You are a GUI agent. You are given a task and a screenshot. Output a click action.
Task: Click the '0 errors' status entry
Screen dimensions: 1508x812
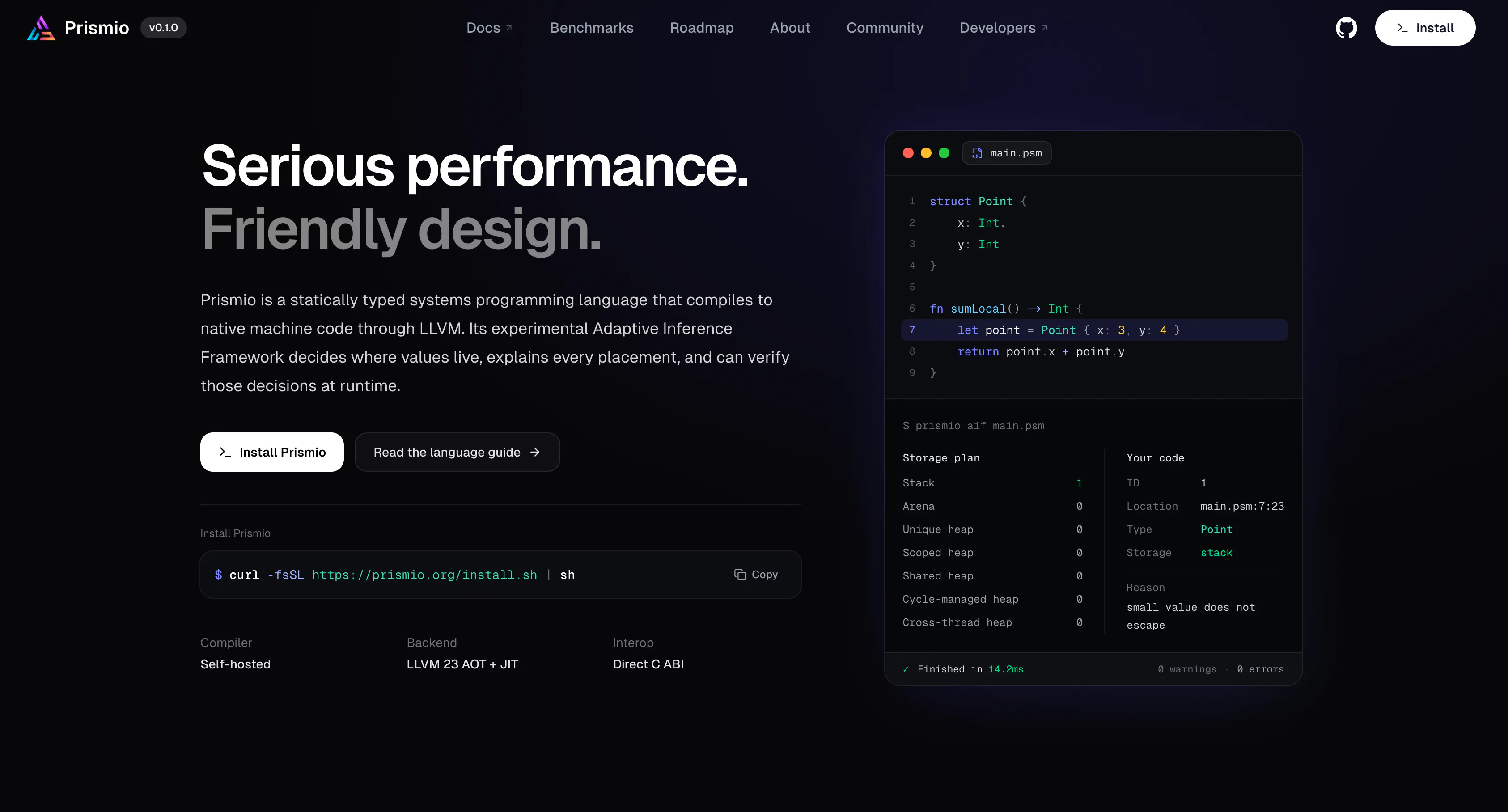1260,669
